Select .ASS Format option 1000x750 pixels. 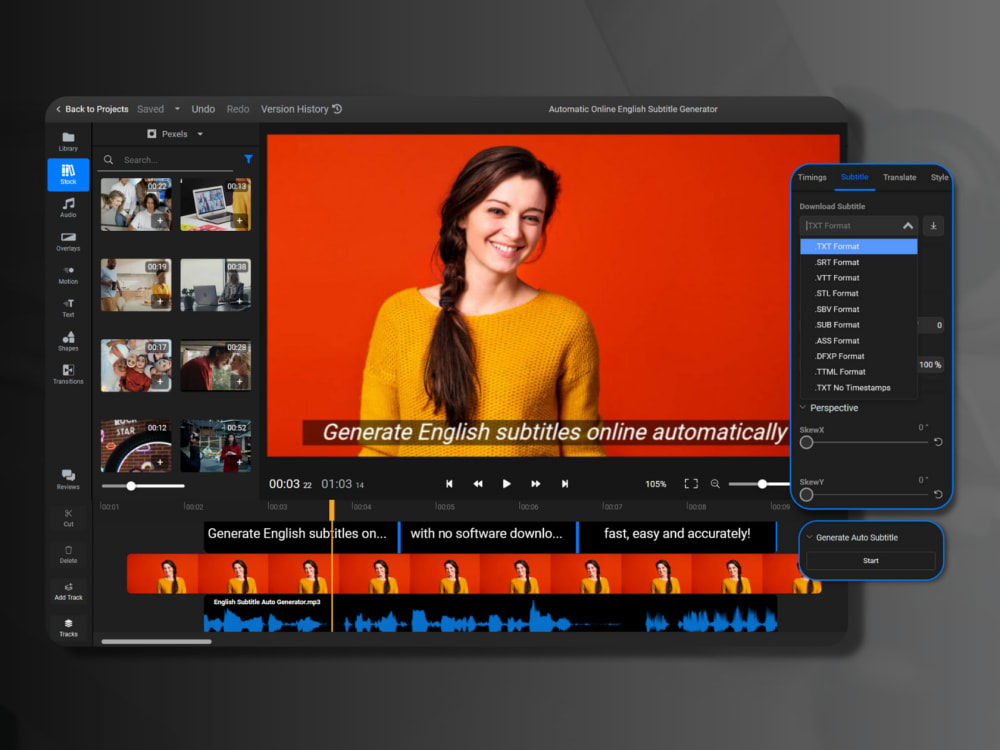(858, 341)
